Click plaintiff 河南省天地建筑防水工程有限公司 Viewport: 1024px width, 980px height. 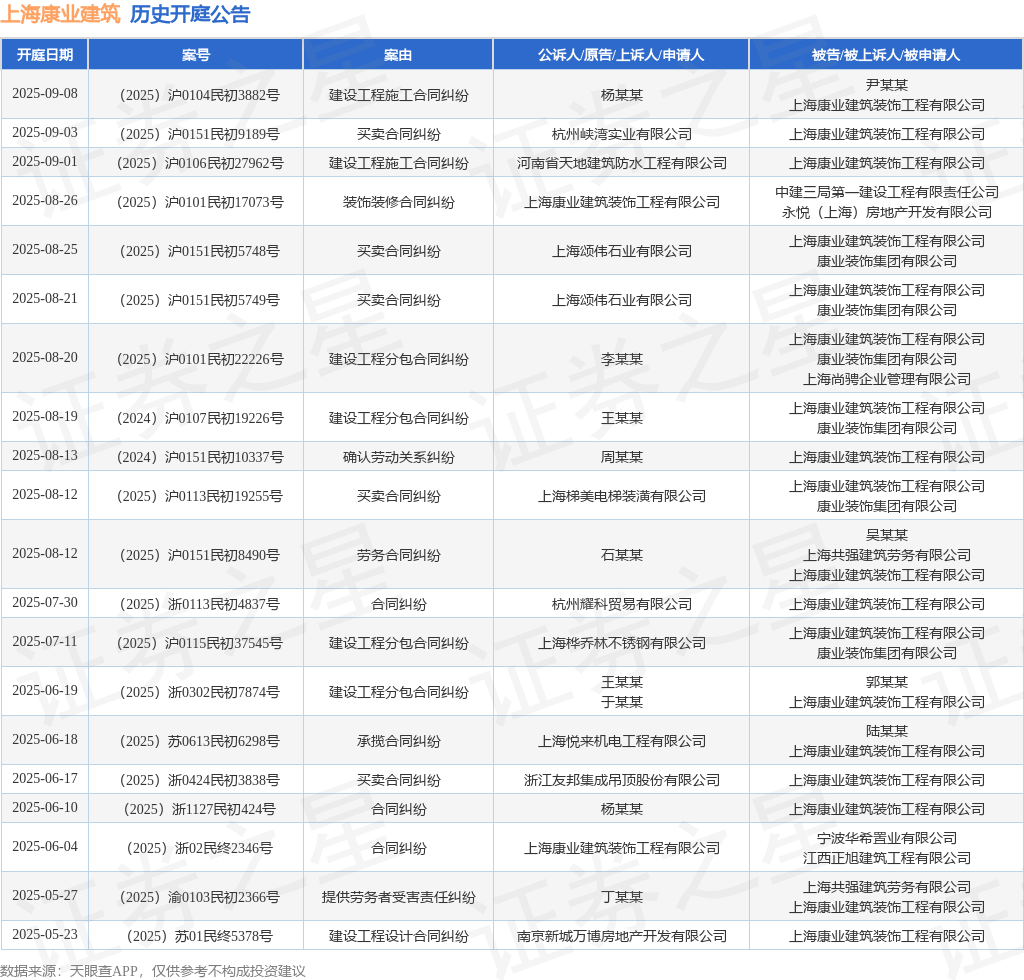622,163
